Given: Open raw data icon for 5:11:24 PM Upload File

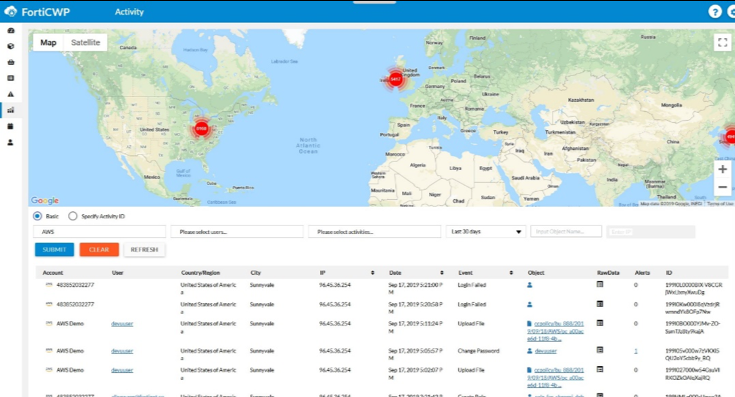Looking at the screenshot, I should [x=600, y=323].
